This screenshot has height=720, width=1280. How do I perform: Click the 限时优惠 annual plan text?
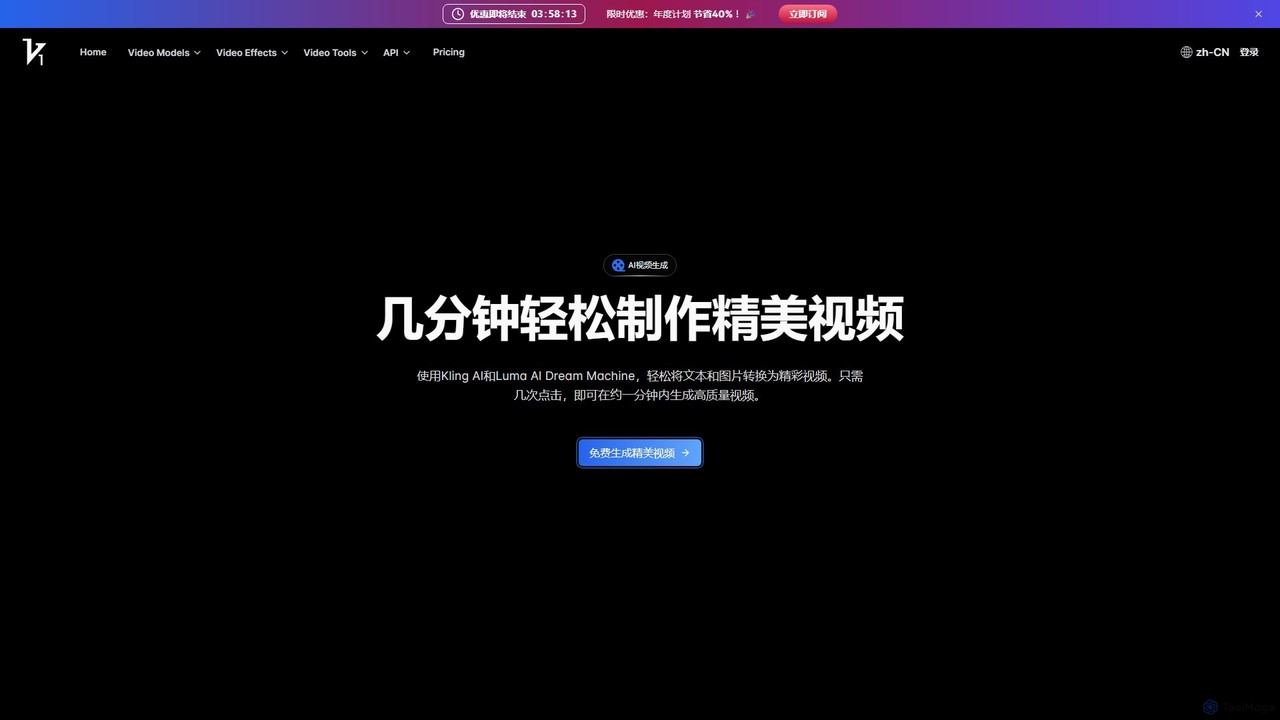673,14
